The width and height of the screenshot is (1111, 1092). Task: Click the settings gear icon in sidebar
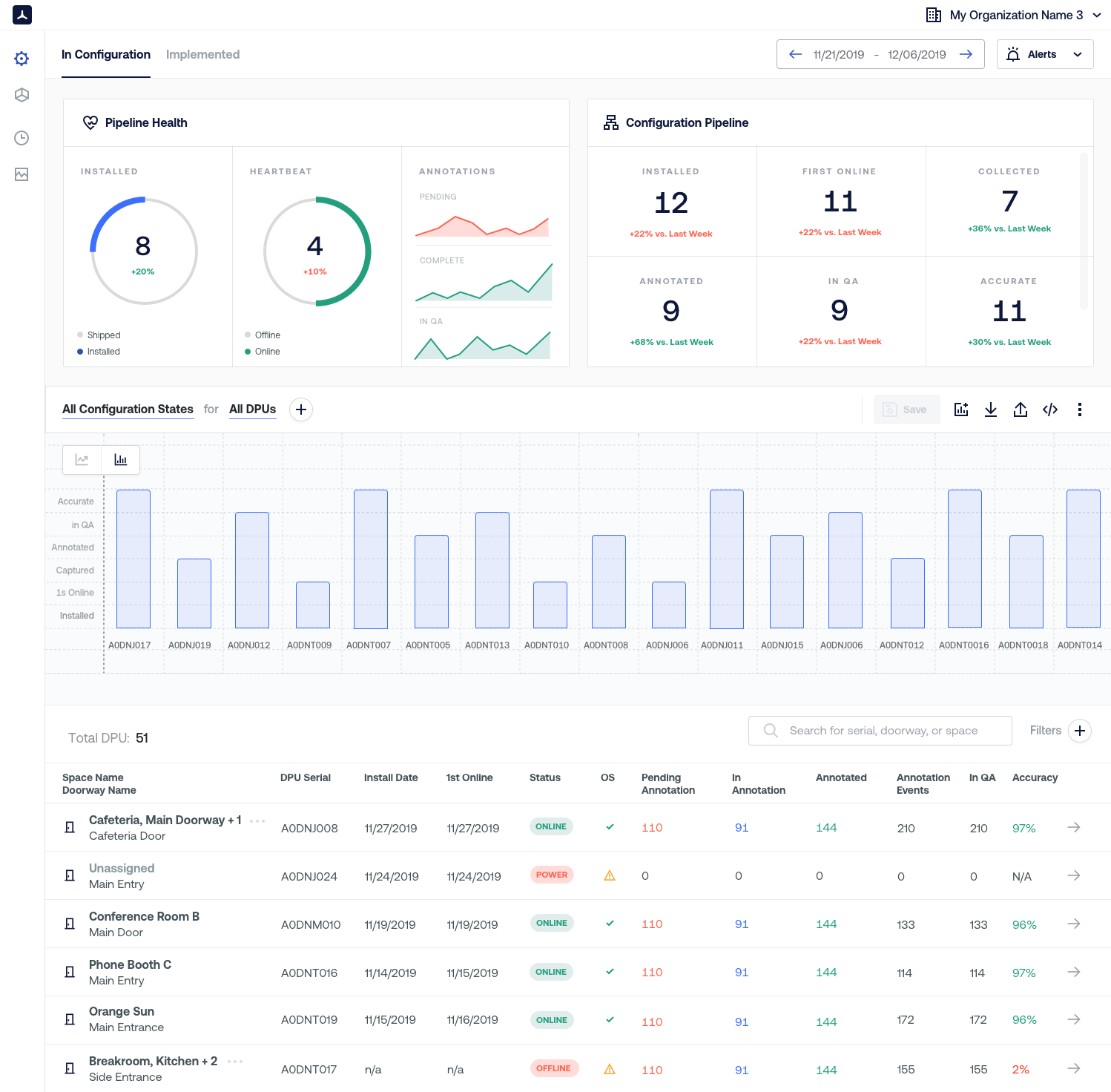click(22, 59)
